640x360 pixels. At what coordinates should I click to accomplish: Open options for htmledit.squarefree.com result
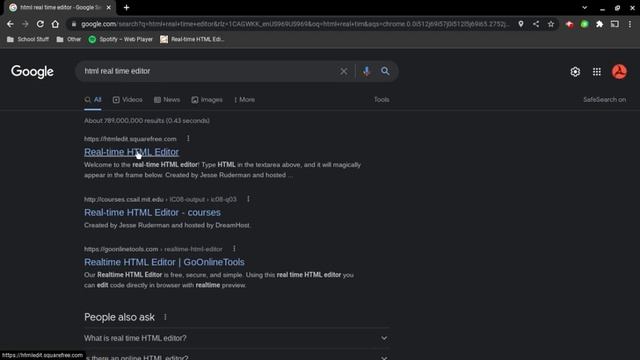pos(188,139)
